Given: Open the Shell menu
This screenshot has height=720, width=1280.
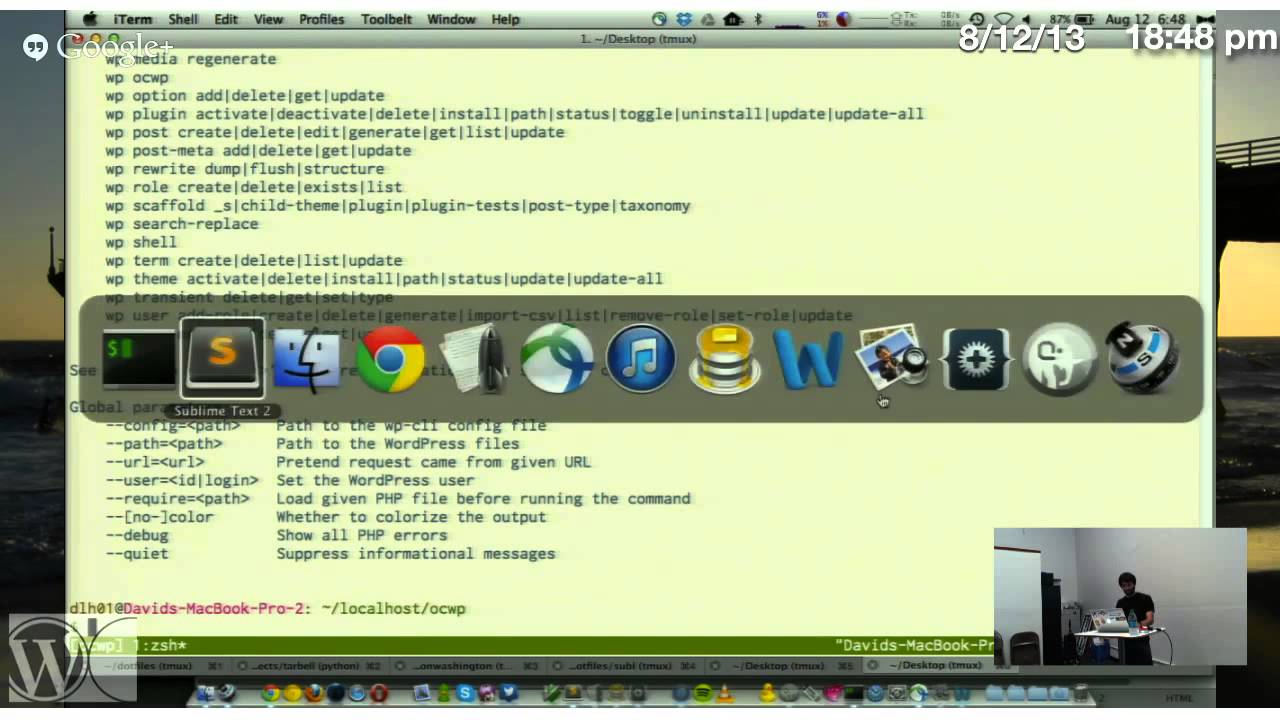Looking at the screenshot, I should (183, 19).
